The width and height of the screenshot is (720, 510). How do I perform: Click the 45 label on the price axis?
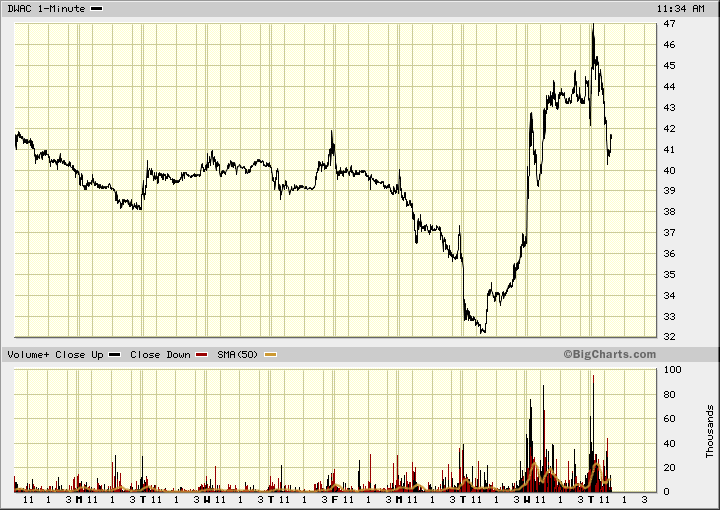(669, 66)
